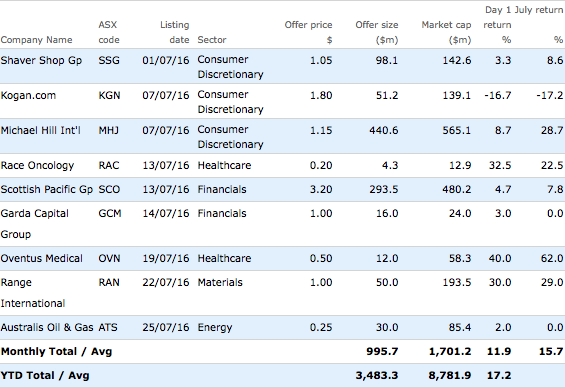Image resolution: width=565 pixels, height=388 pixels.
Task: Select the MHJ ASX code cell
Action: click(108, 130)
